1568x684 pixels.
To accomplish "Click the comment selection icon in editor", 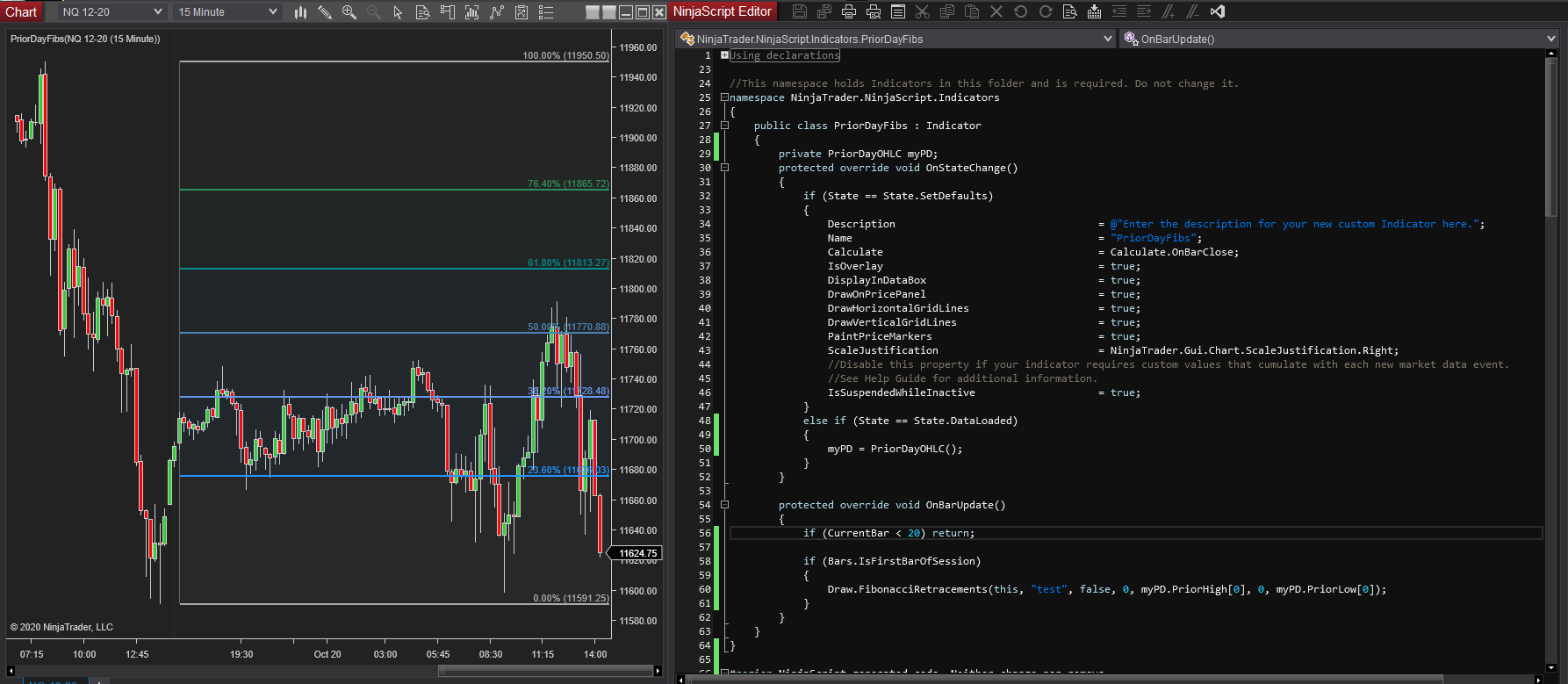I will 1168,11.
